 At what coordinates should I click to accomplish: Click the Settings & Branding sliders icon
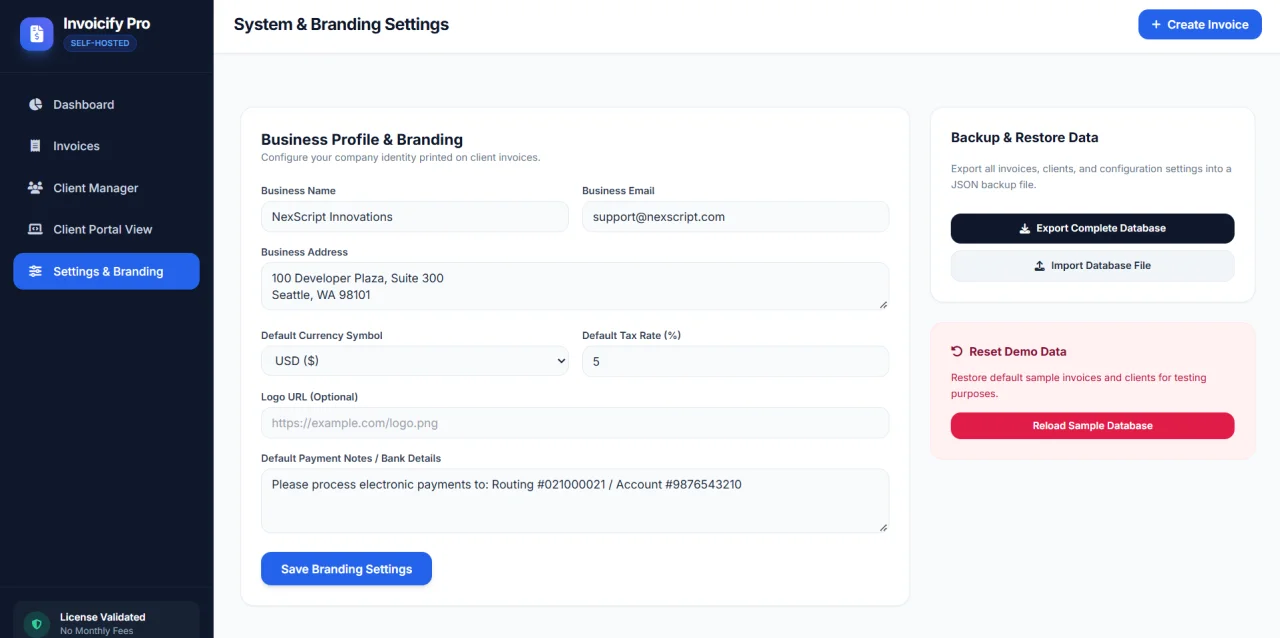tap(36, 271)
